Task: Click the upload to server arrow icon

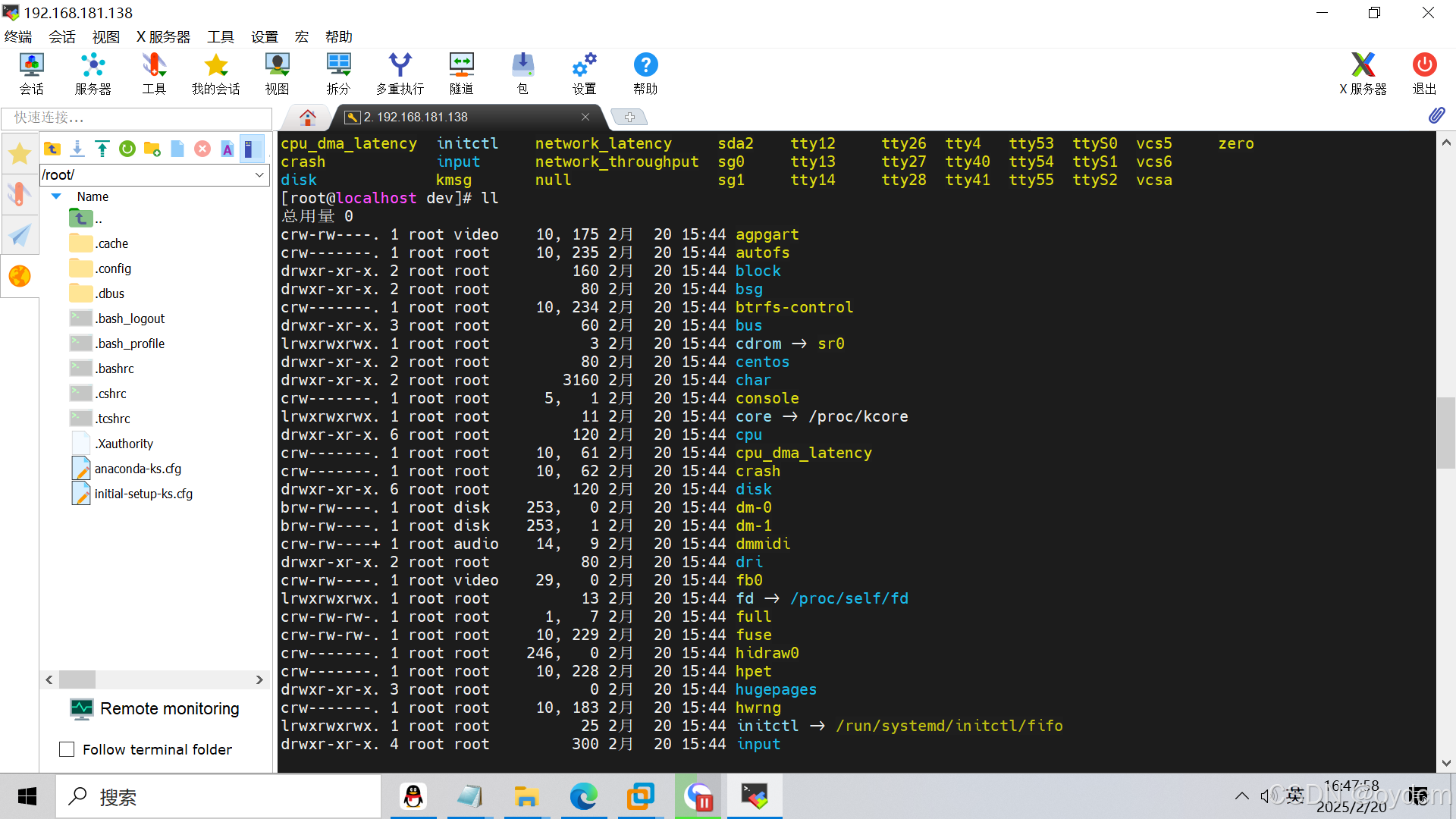Action: [102, 149]
